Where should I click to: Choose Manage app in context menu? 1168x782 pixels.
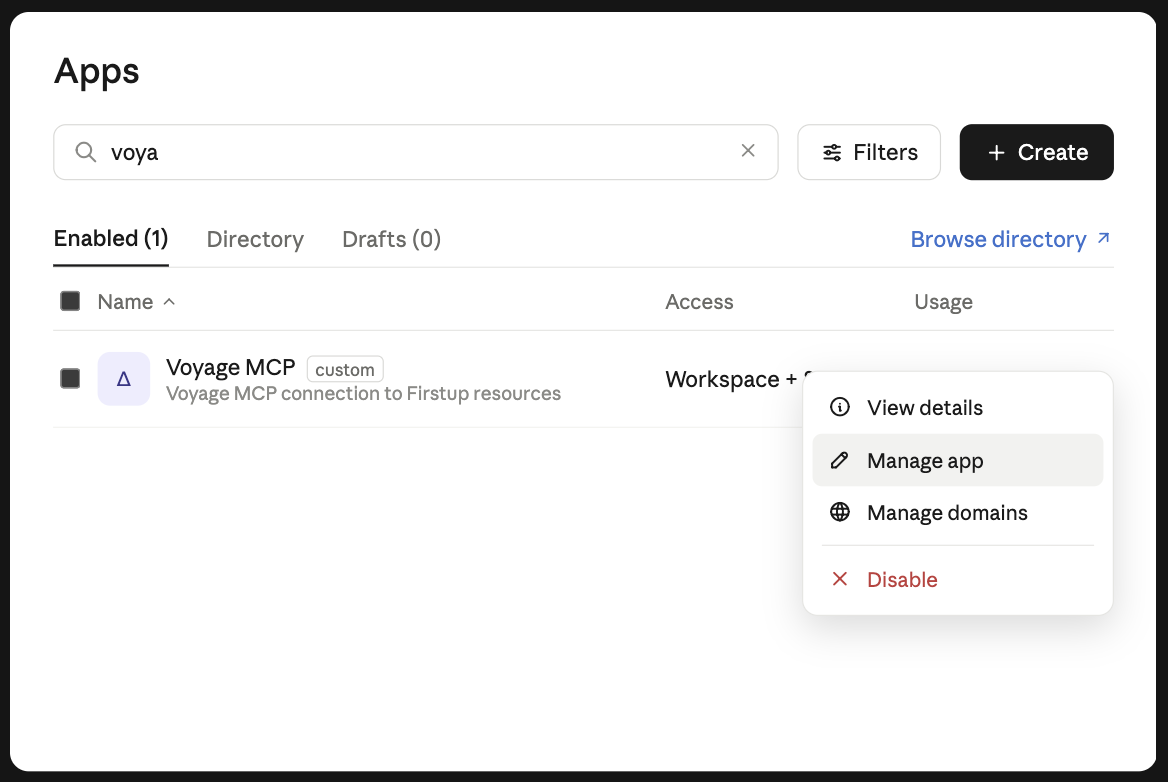(x=957, y=460)
